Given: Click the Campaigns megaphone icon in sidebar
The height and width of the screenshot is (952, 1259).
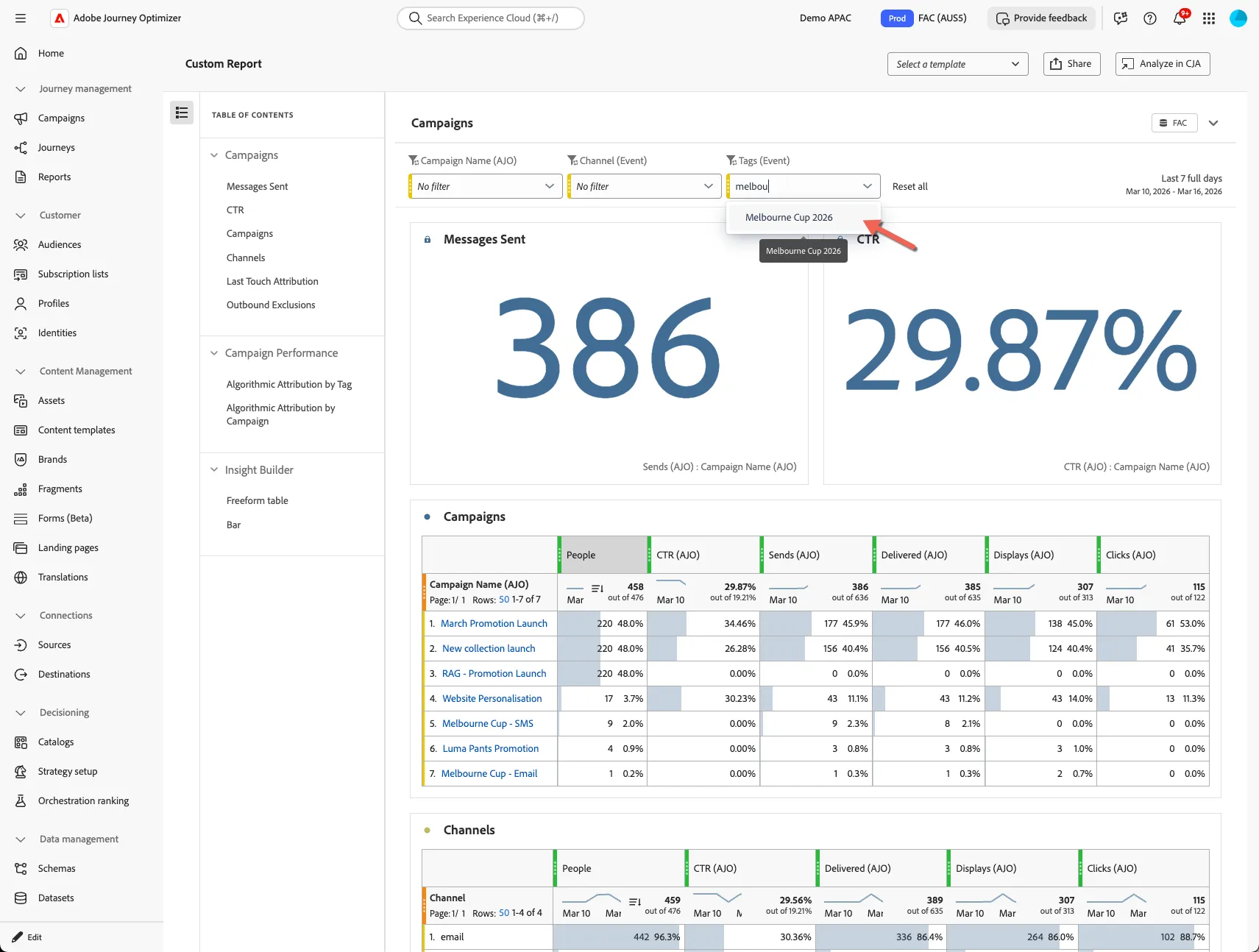Looking at the screenshot, I should tap(21, 118).
